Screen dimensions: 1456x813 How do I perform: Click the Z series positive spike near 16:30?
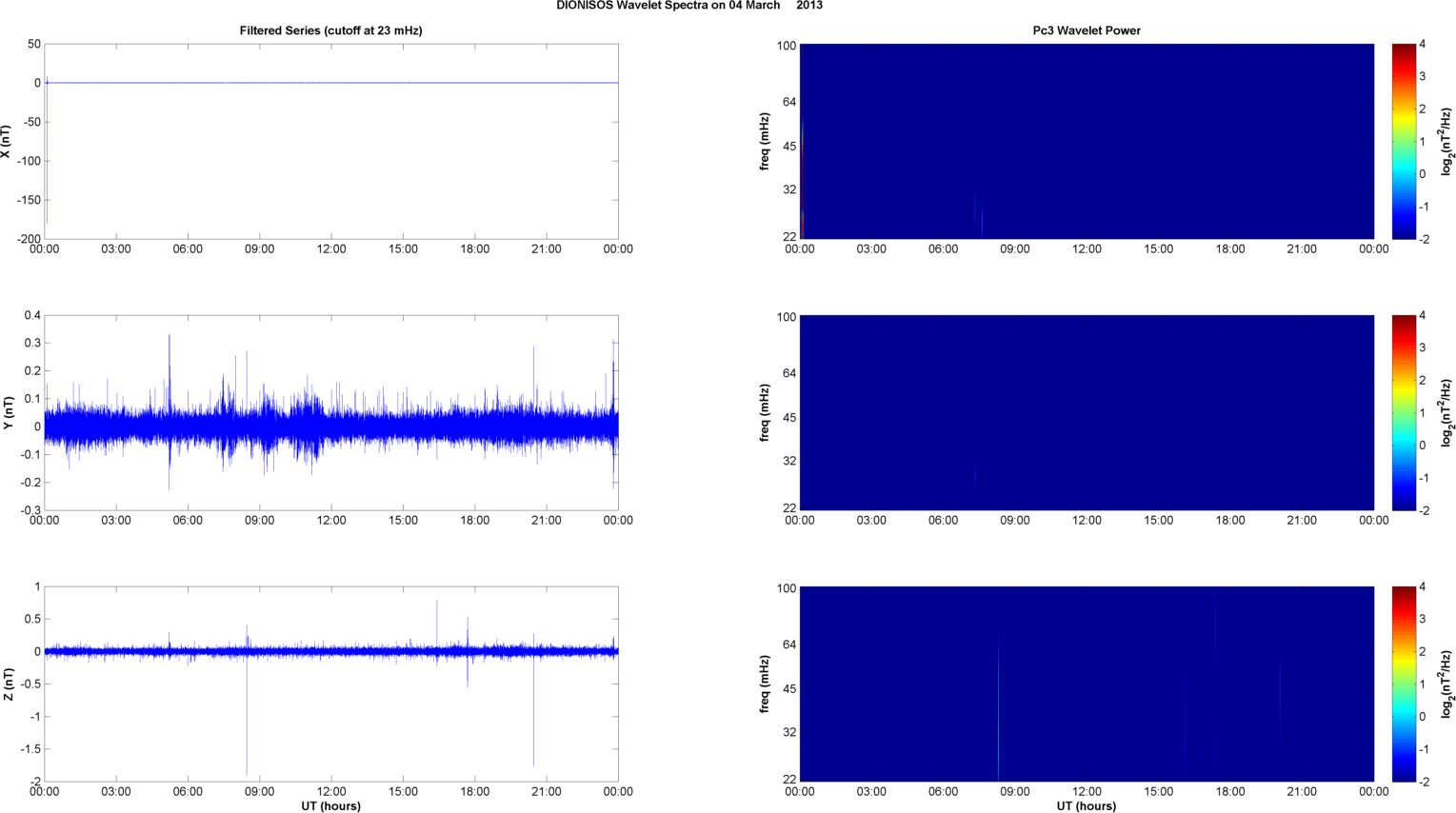[437, 624]
